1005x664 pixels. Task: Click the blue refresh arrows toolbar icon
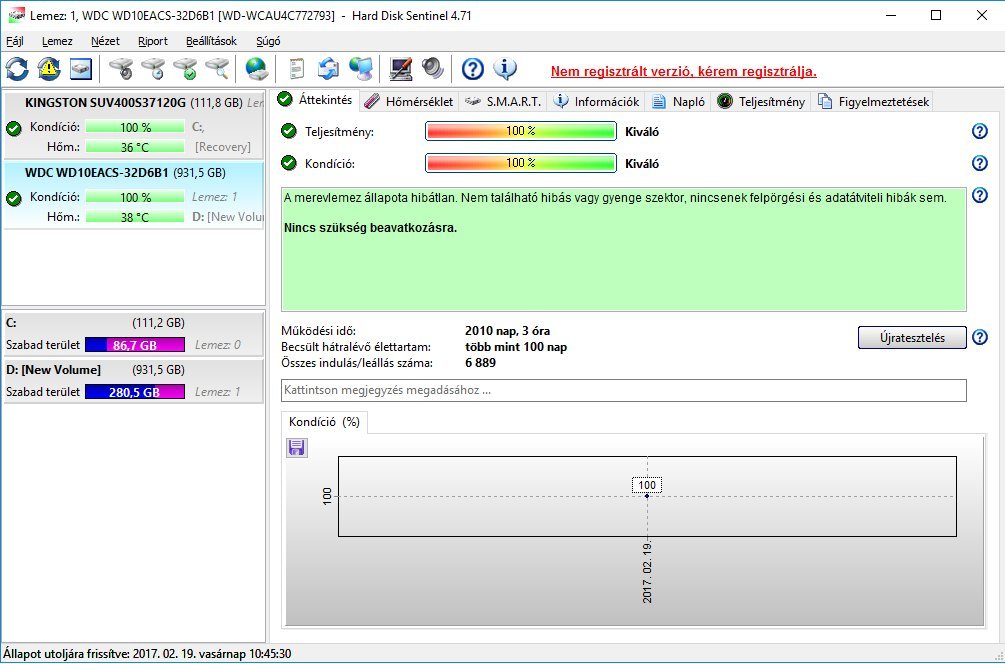[17, 69]
